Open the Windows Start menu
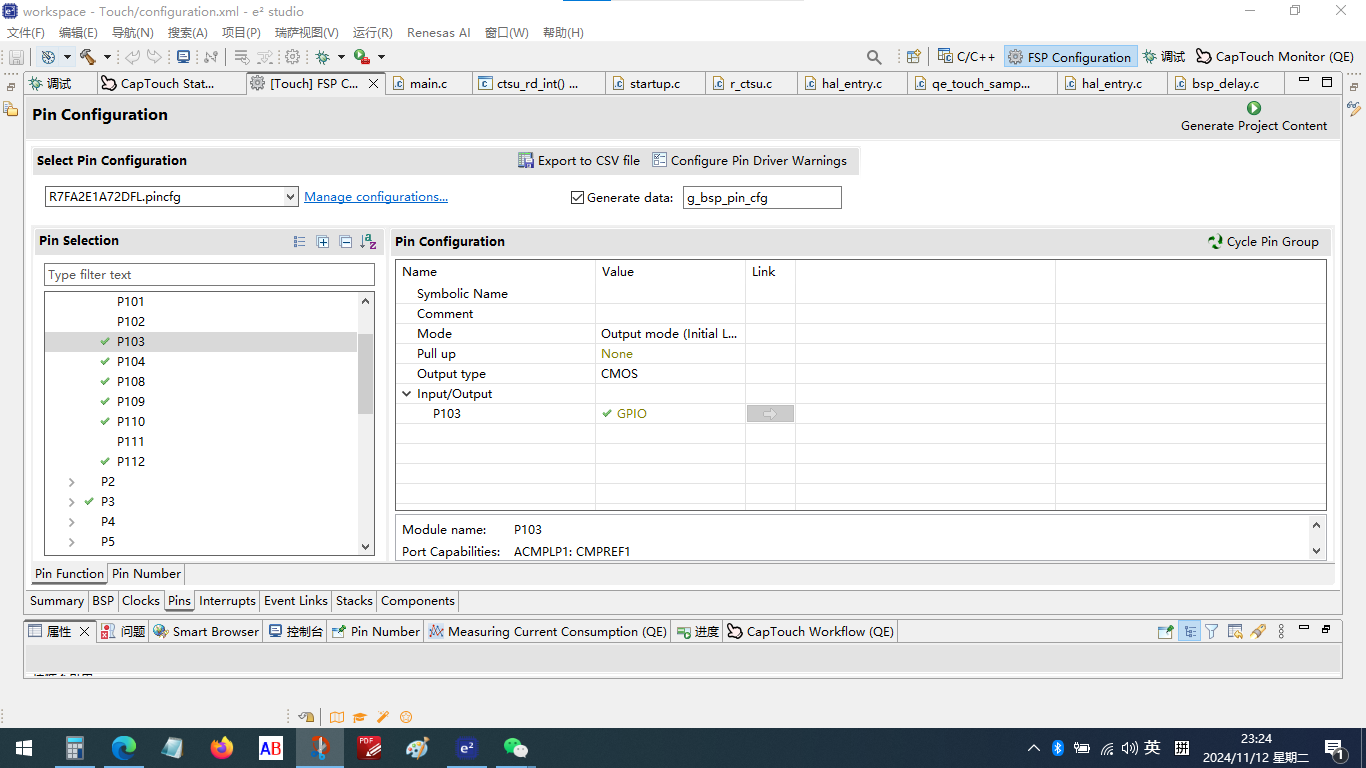 click(x=23, y=748)
